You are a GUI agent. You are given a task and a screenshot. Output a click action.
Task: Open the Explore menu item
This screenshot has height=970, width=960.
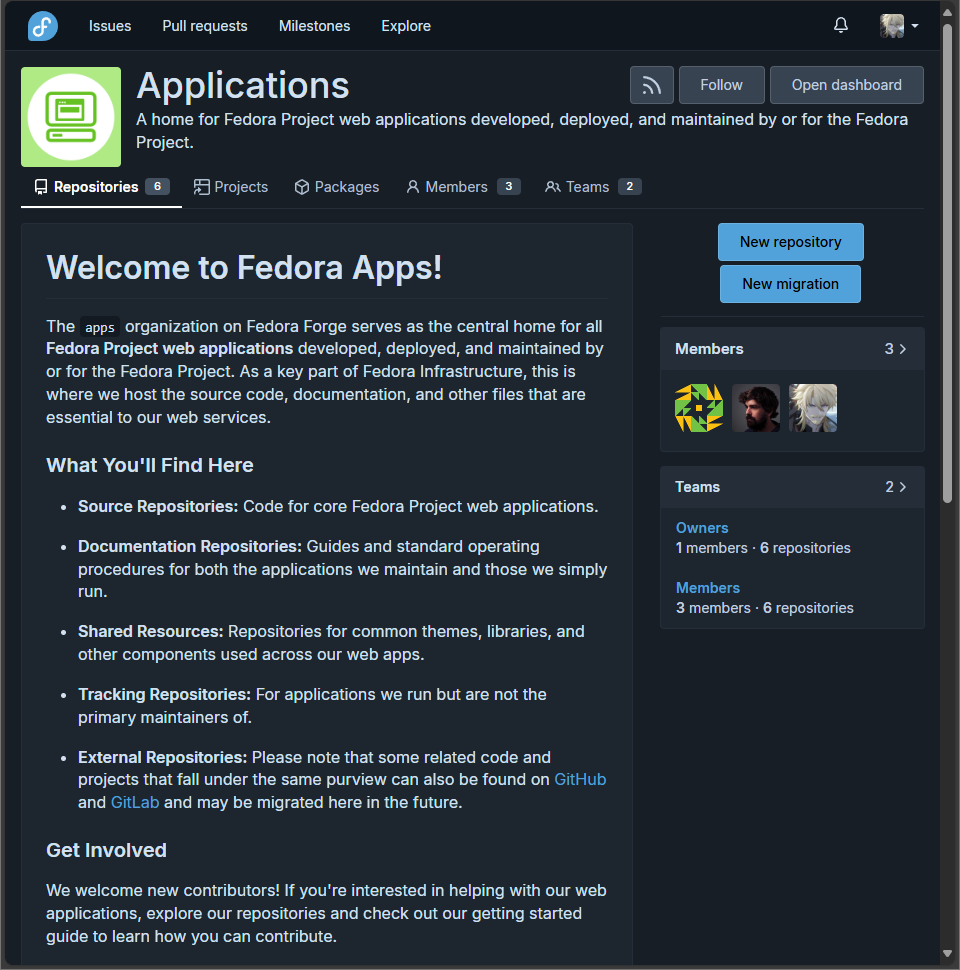click(405, 26)
